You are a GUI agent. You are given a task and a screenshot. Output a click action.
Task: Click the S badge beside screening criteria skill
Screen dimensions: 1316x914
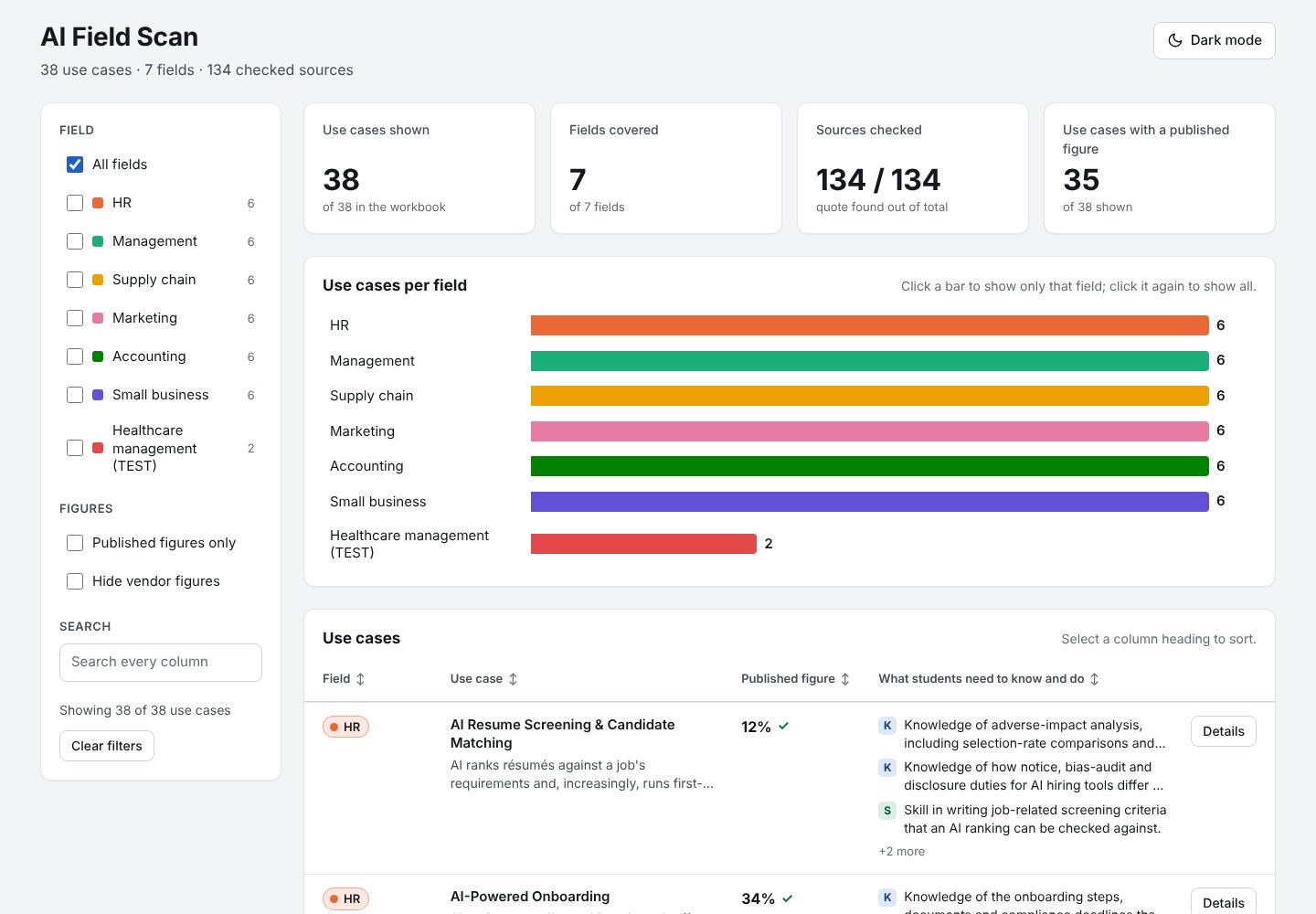(x=887, y=811)
